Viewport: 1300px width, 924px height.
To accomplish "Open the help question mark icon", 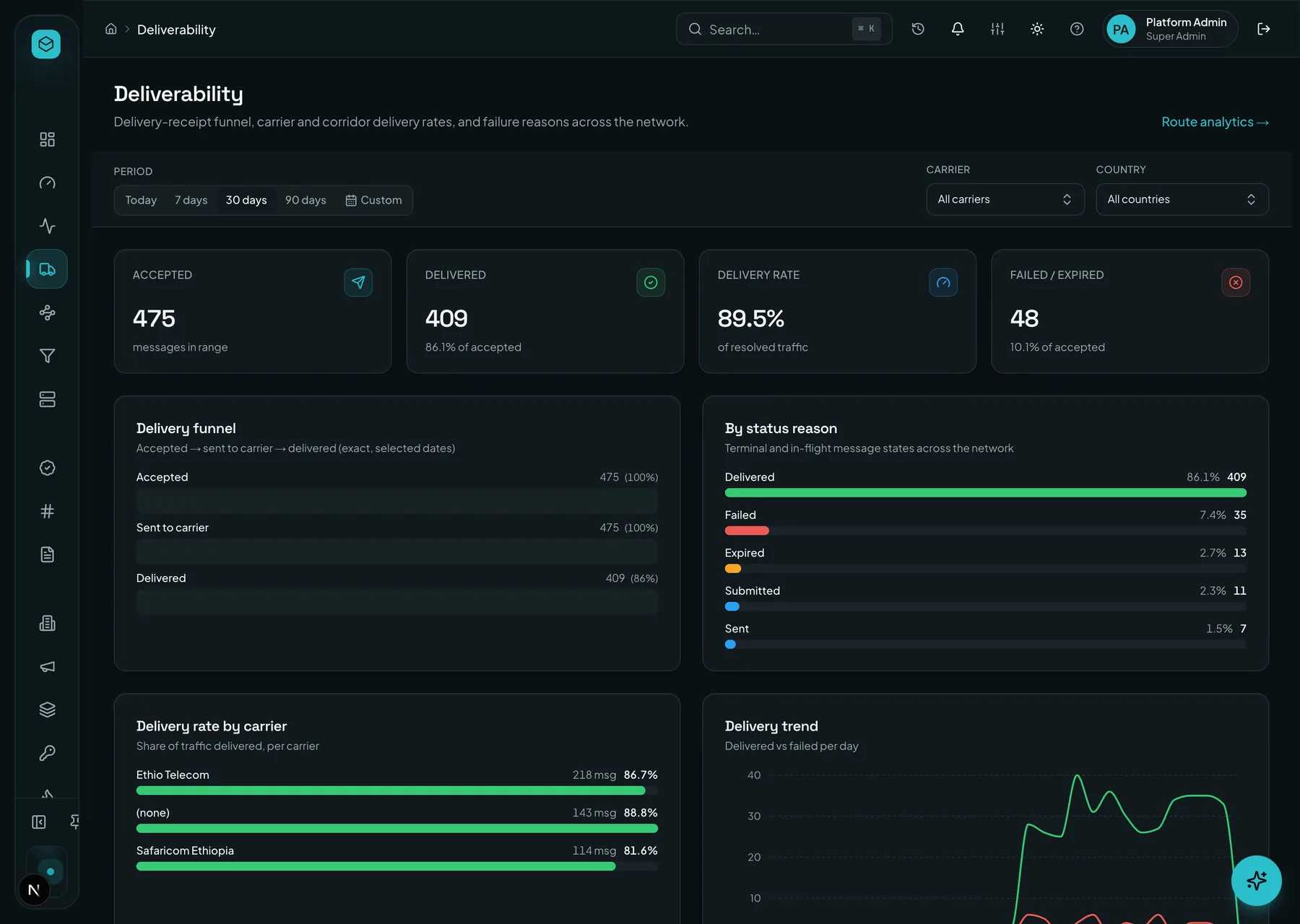I will tap(1077, 29).
